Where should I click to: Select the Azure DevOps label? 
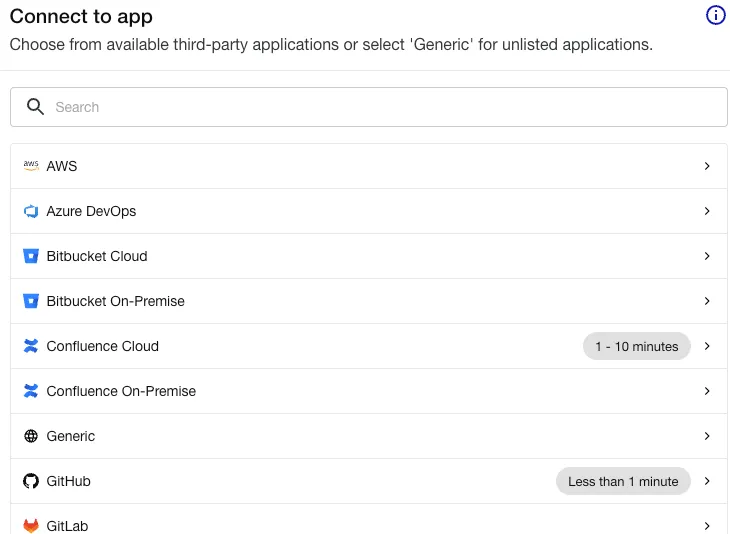pyautogui.click(x=91, y=211)
